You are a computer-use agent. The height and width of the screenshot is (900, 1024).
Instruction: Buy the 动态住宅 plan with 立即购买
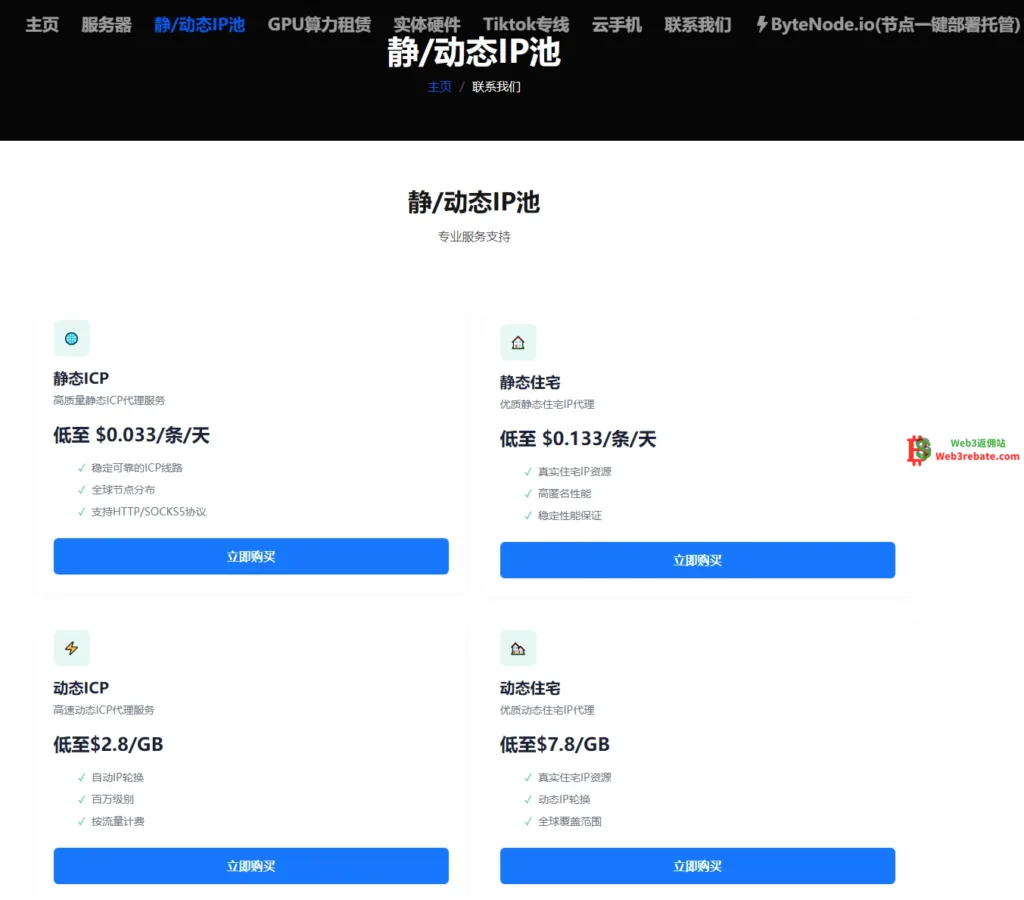697,866
